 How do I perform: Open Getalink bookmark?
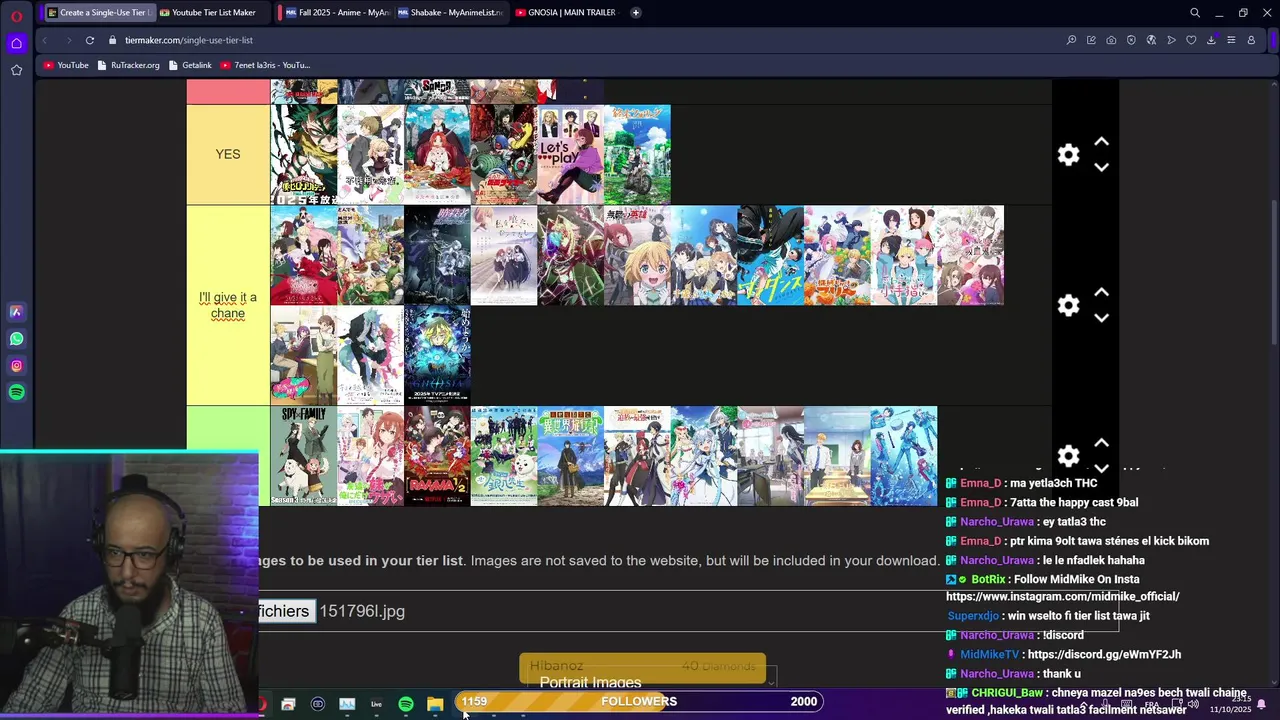(191, 65)
